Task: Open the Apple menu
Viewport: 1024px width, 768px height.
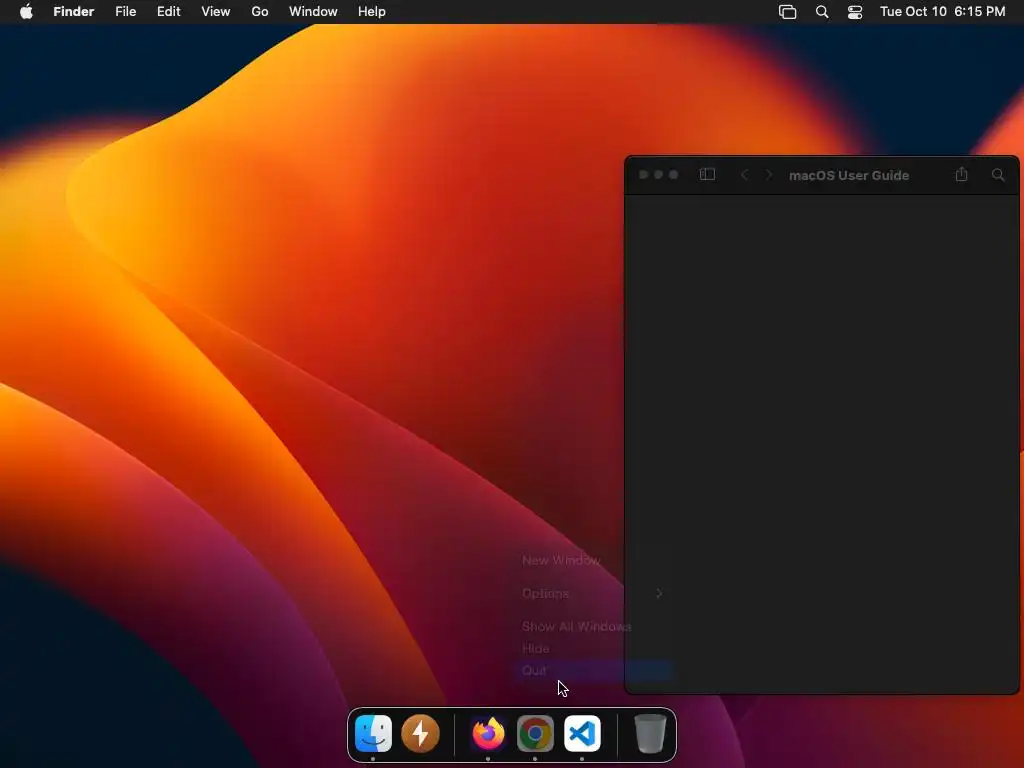Action: pyautogui.click(x=26, y=12)
